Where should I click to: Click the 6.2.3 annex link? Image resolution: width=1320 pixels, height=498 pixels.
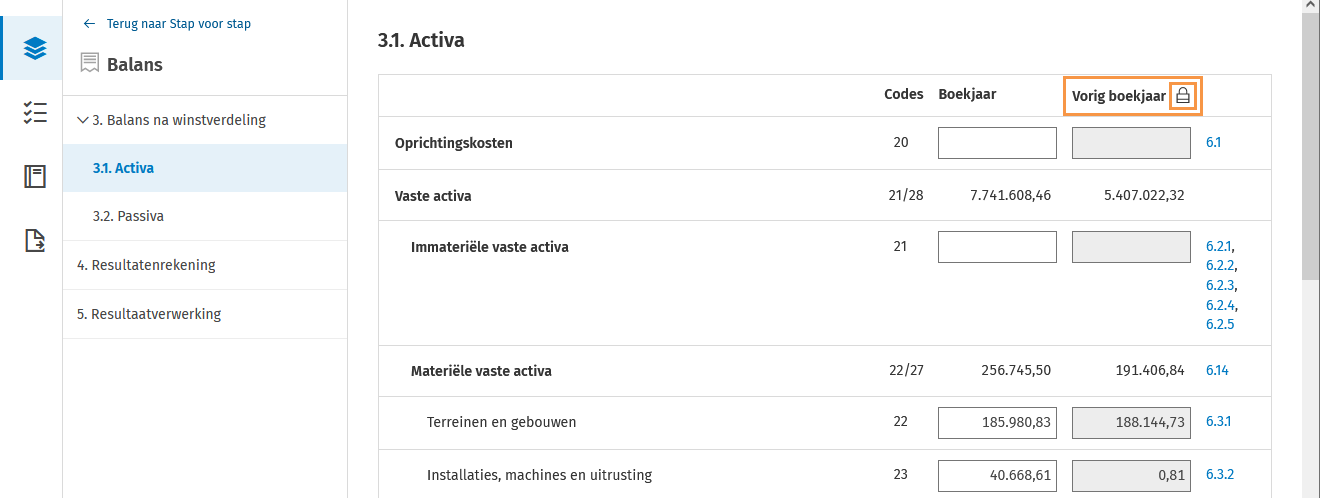[1220, 285]
